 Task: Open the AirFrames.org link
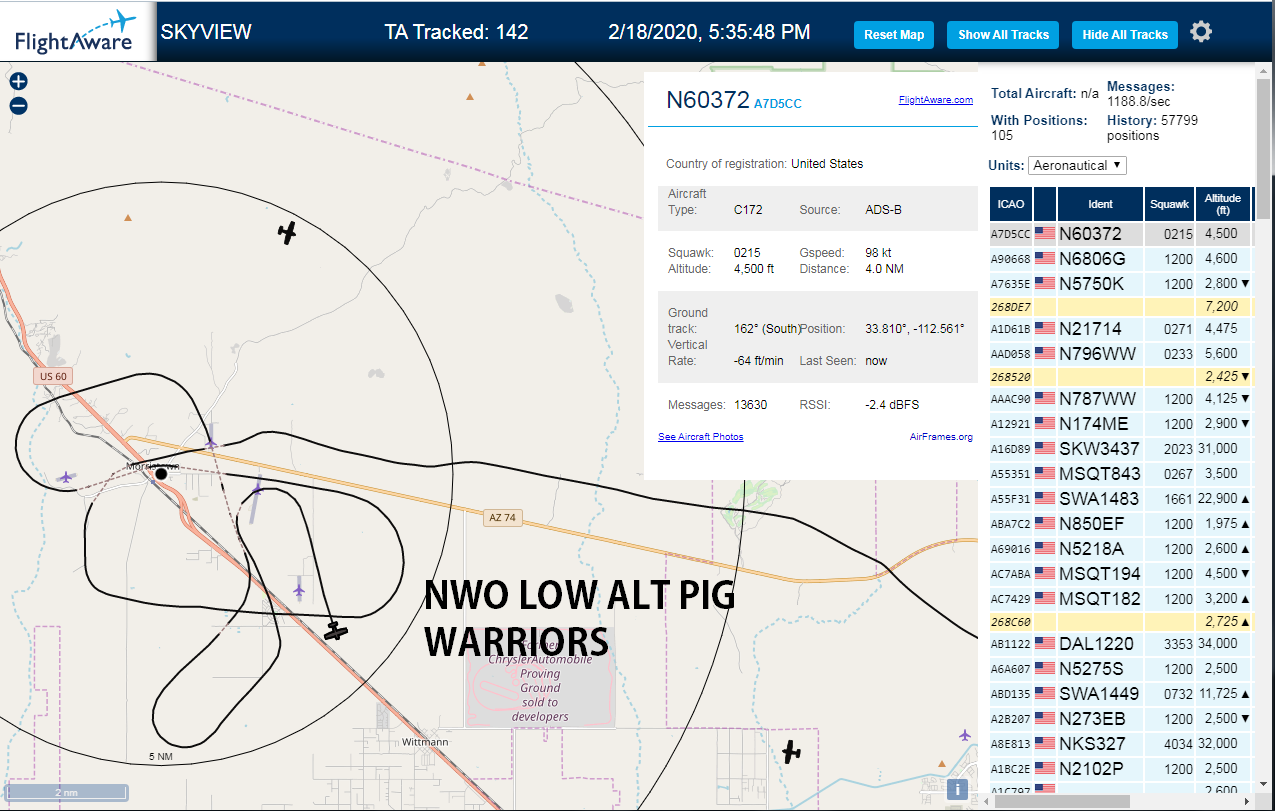tap(941, 437)
